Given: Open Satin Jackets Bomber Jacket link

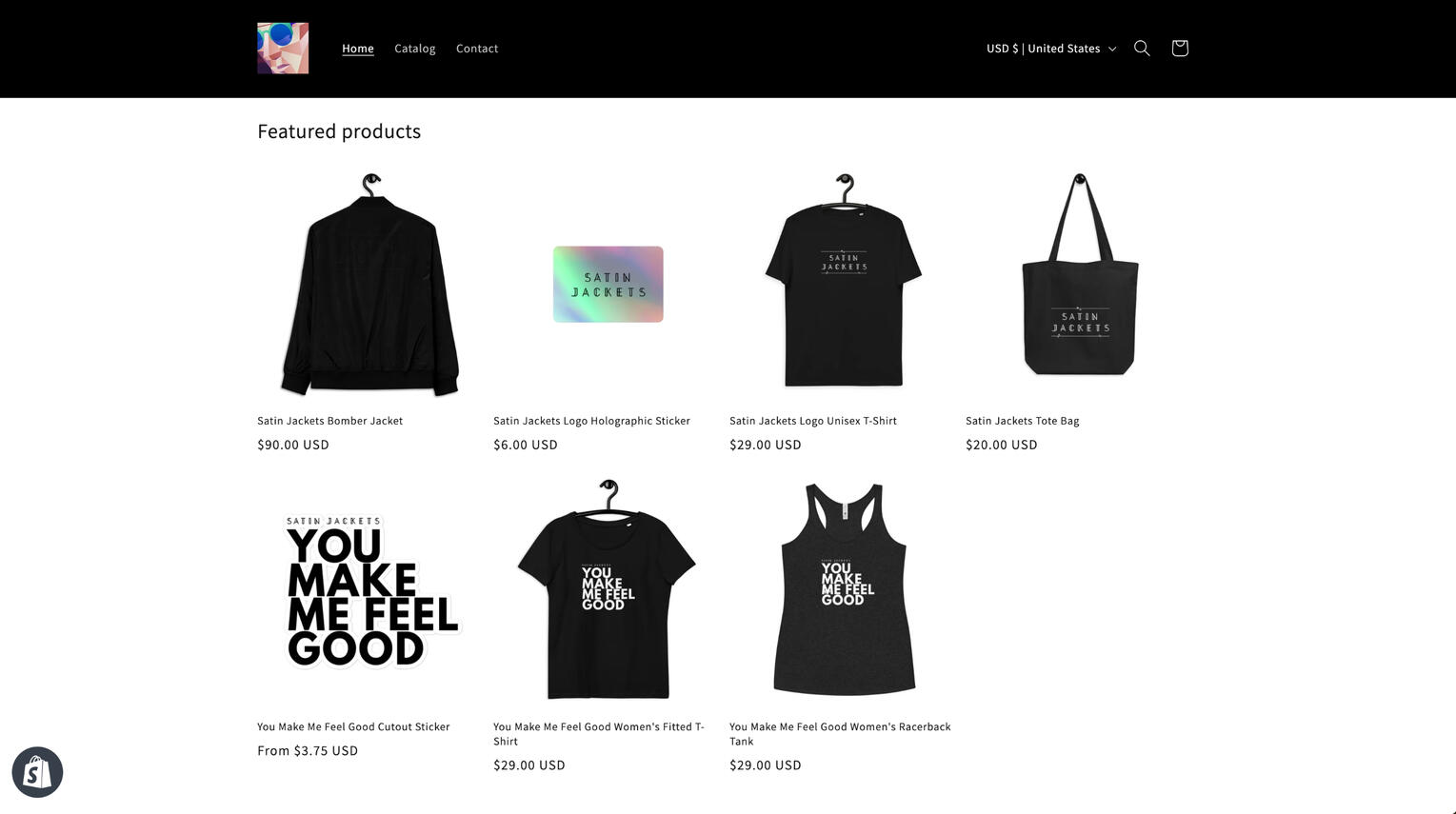Looking at the screenshot, I should (x=329, y=421).
